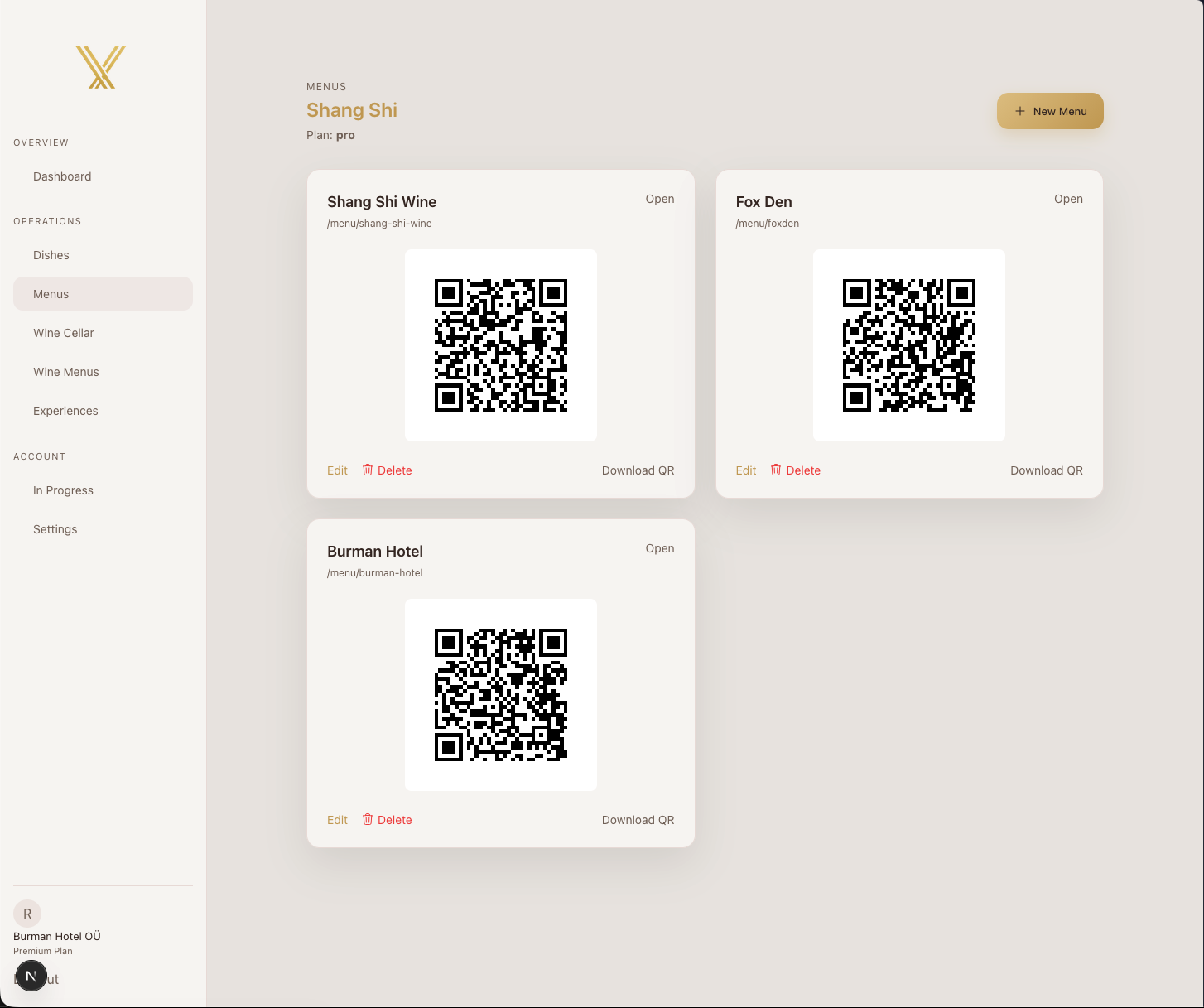Click the Fox Den QR code

tap(909, 345)
